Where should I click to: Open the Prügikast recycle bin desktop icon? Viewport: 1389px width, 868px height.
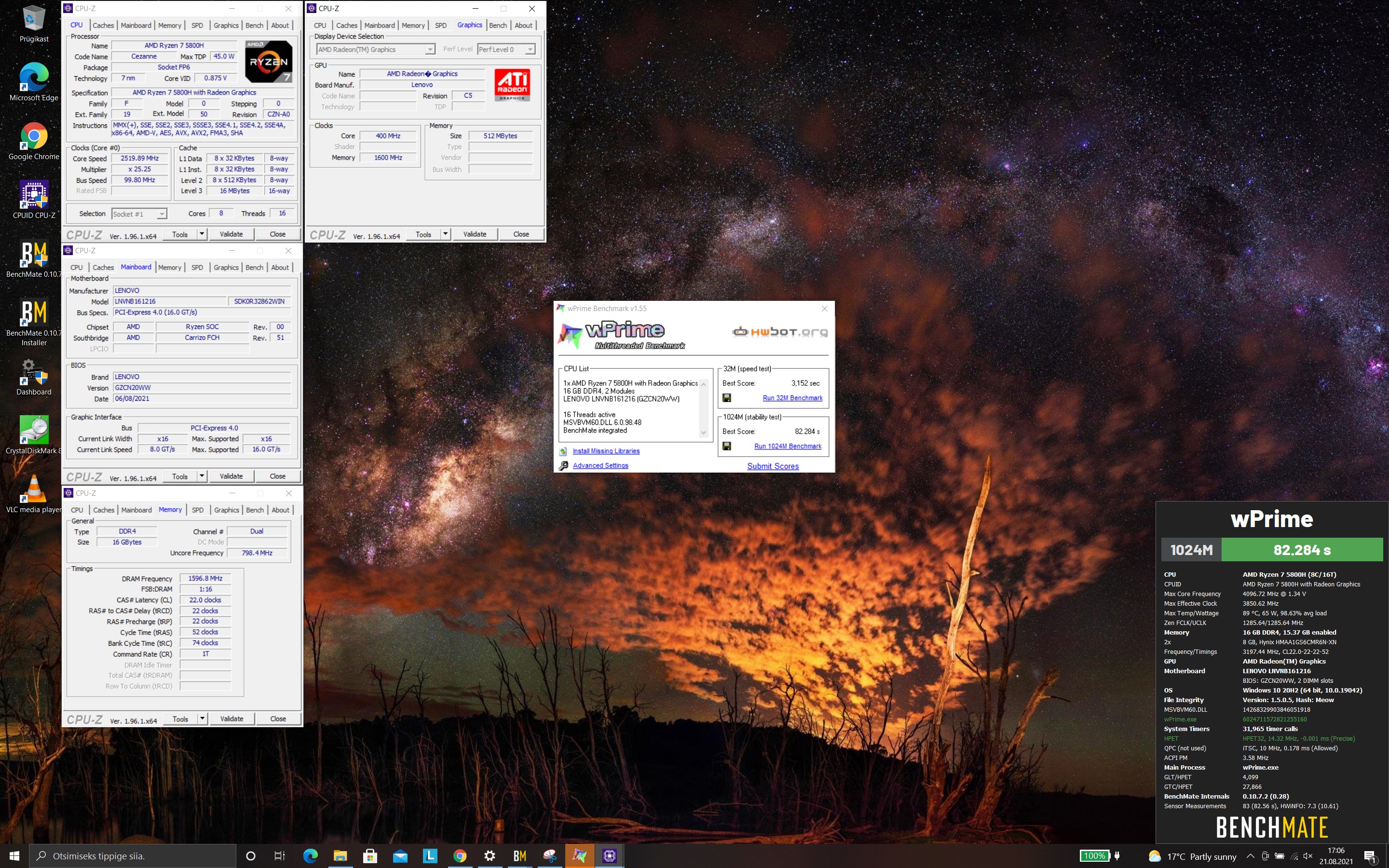pos(34,24)
